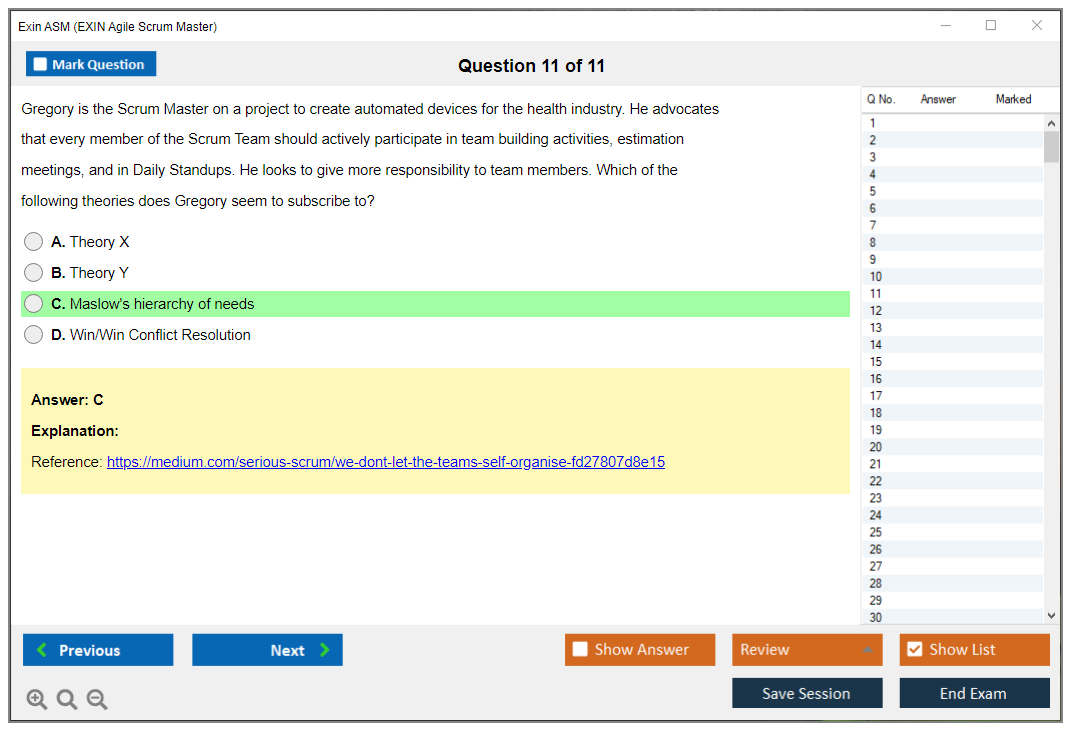Select question 11 in the list
This screenshot has width=1075, height=735.
tap(876, 294)
